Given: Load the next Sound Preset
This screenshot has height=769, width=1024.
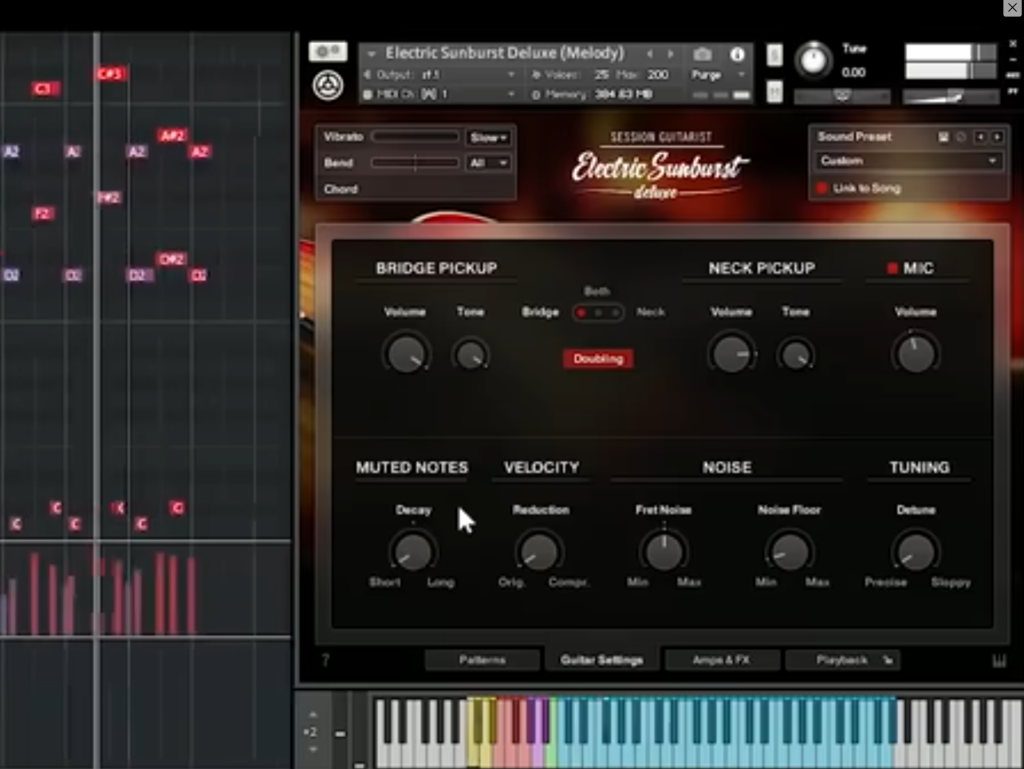Looking at the screenshot, I should click(997, 136).
